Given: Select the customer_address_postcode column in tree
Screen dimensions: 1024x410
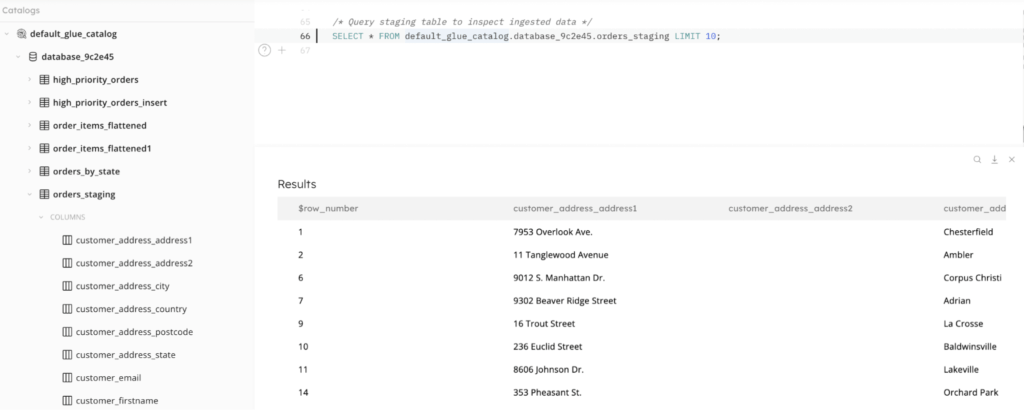Looking at the screenshot, I should [134, 332].
